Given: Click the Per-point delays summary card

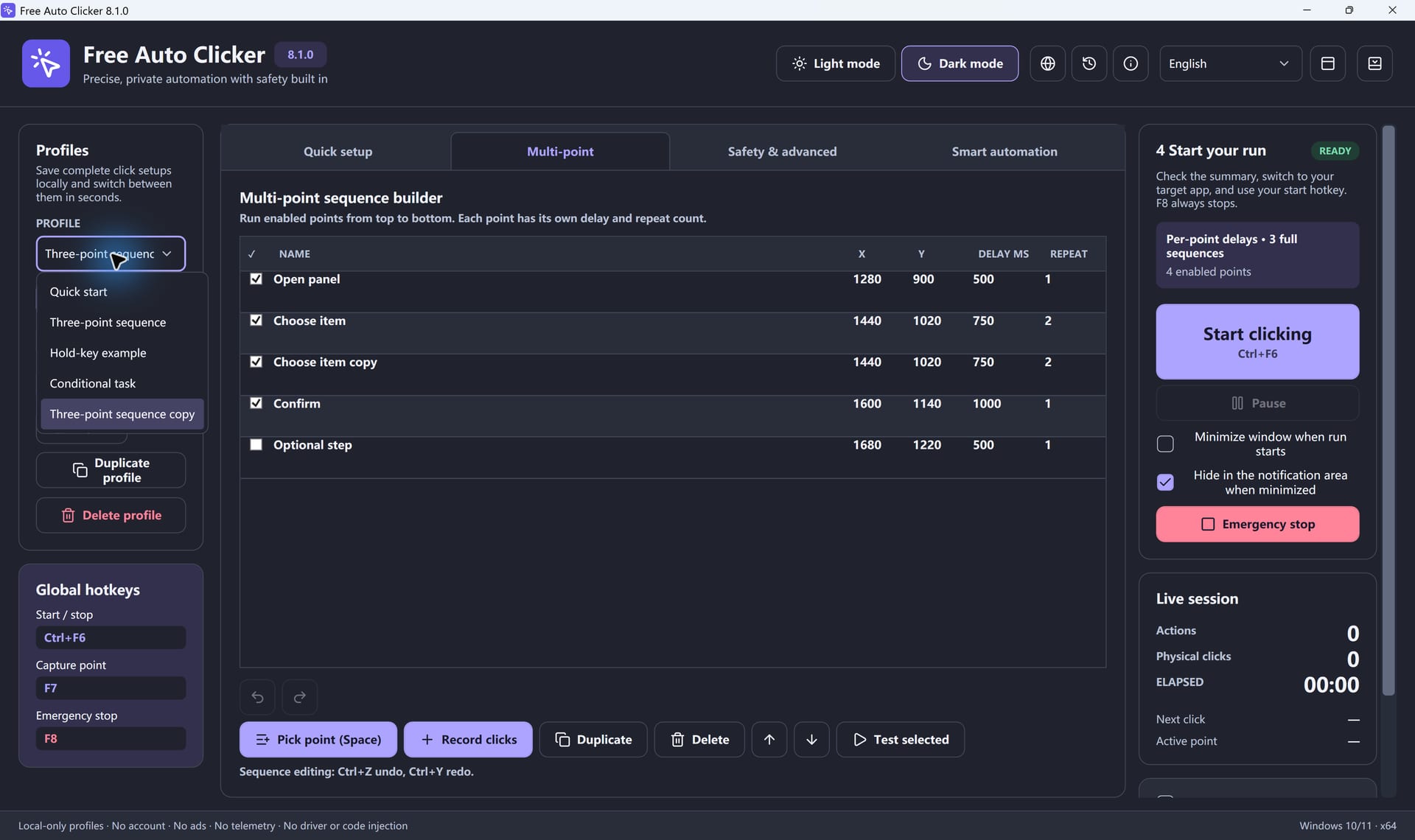Looking at the screenshot, I should click(x=1257, y=255).
